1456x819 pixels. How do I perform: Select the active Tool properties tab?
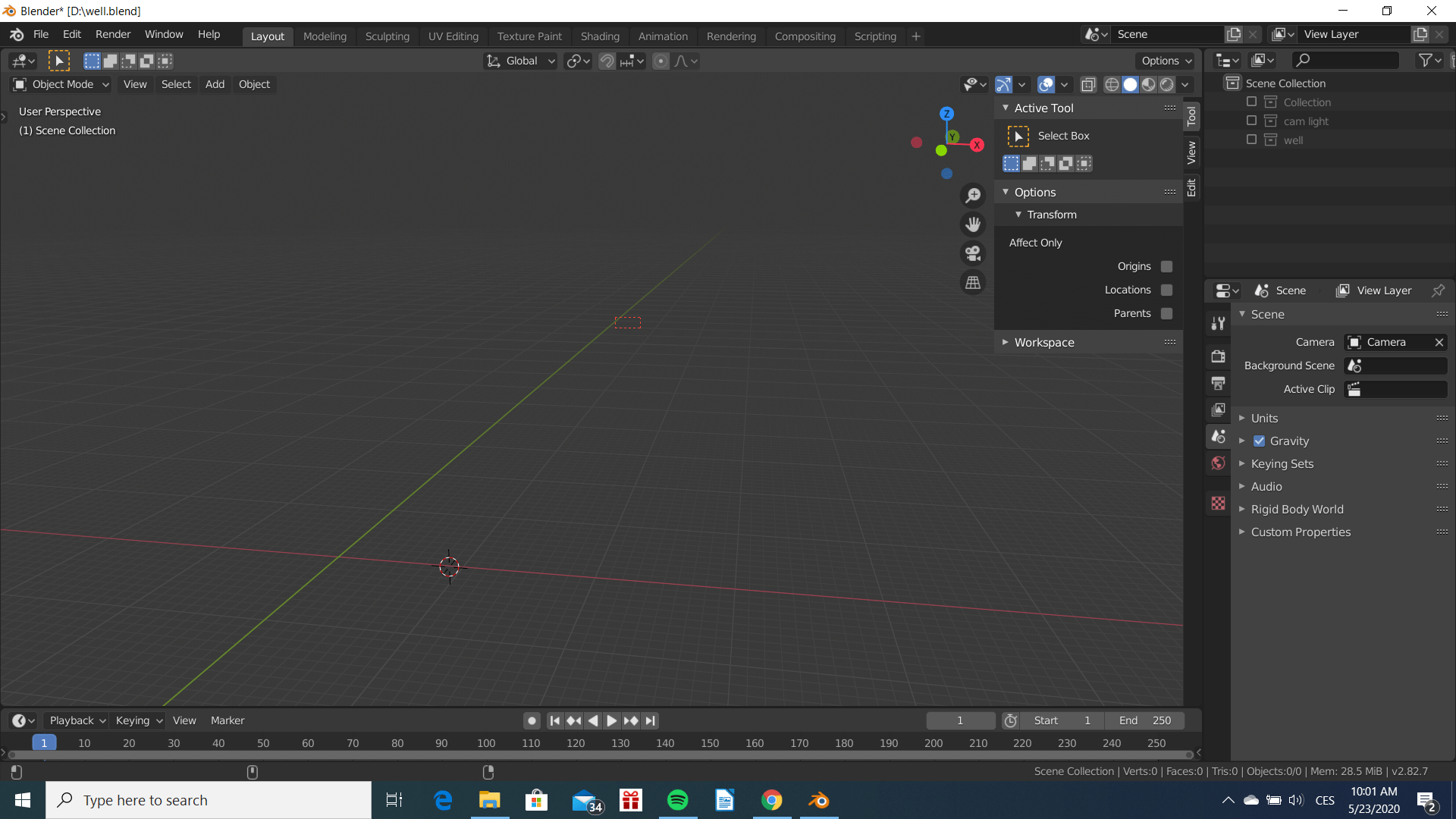[1219, 322]
